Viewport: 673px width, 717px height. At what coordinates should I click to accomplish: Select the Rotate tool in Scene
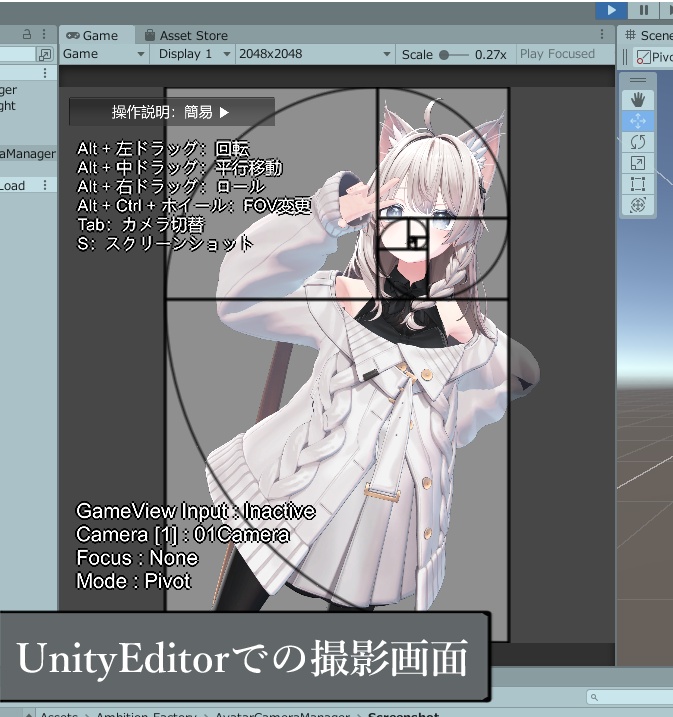coord(638,142)
